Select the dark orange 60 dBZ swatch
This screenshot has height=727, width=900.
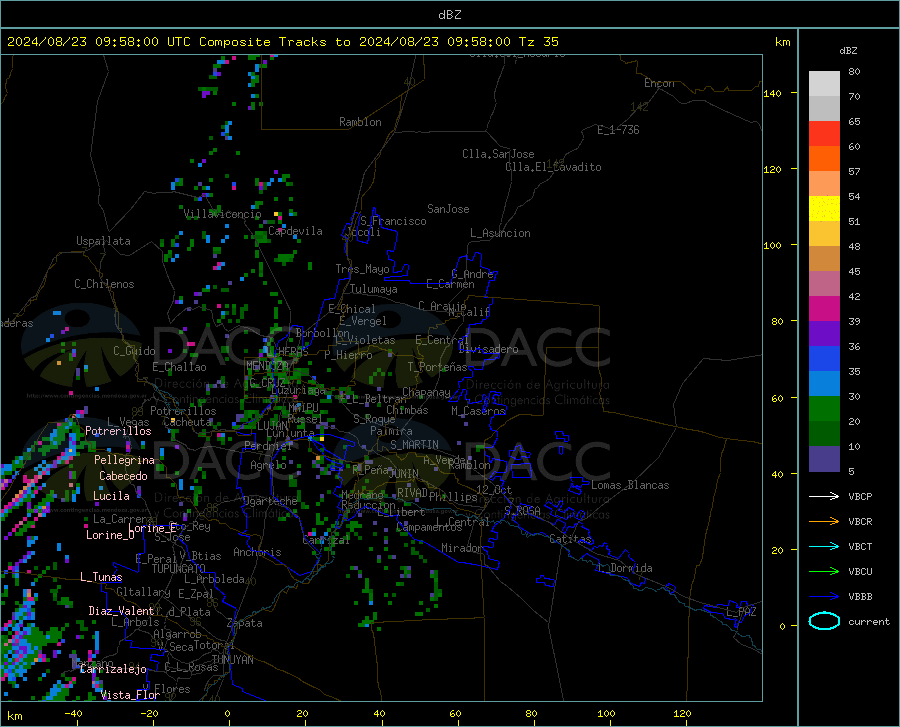824,159
